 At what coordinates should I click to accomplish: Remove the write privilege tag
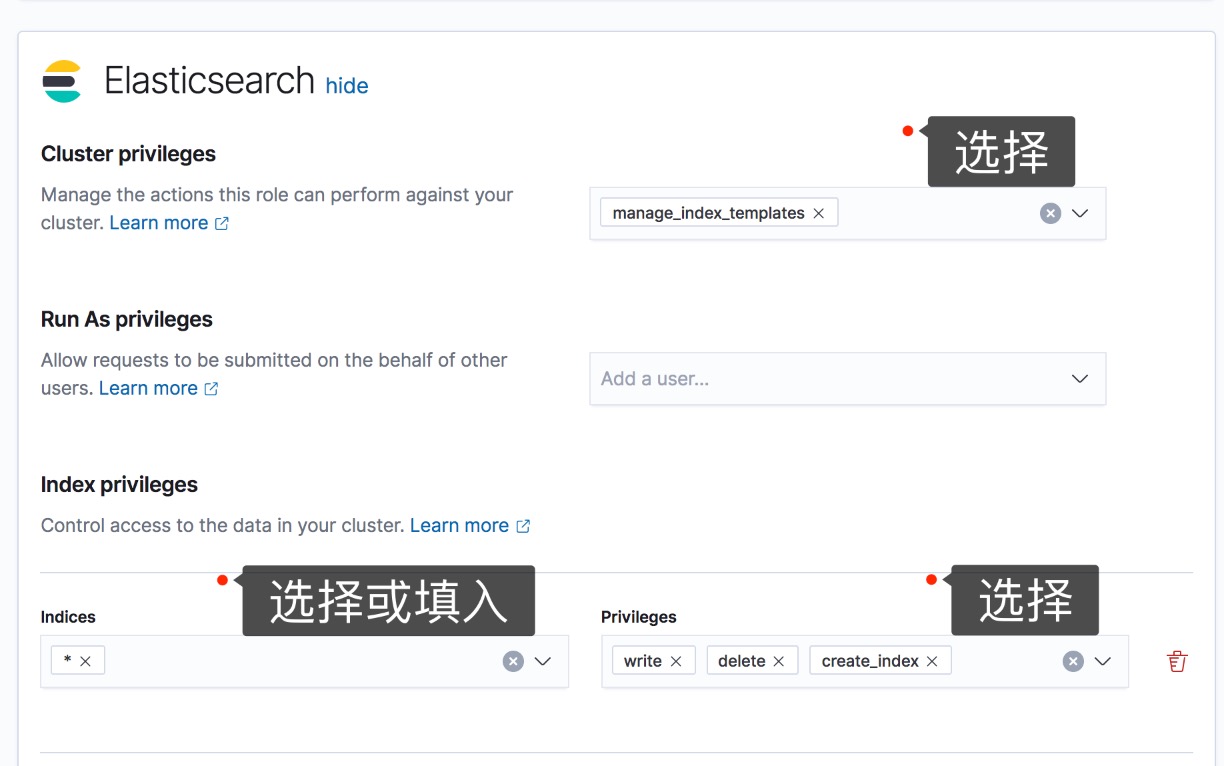pyautogui.click(x=677, y=660)
